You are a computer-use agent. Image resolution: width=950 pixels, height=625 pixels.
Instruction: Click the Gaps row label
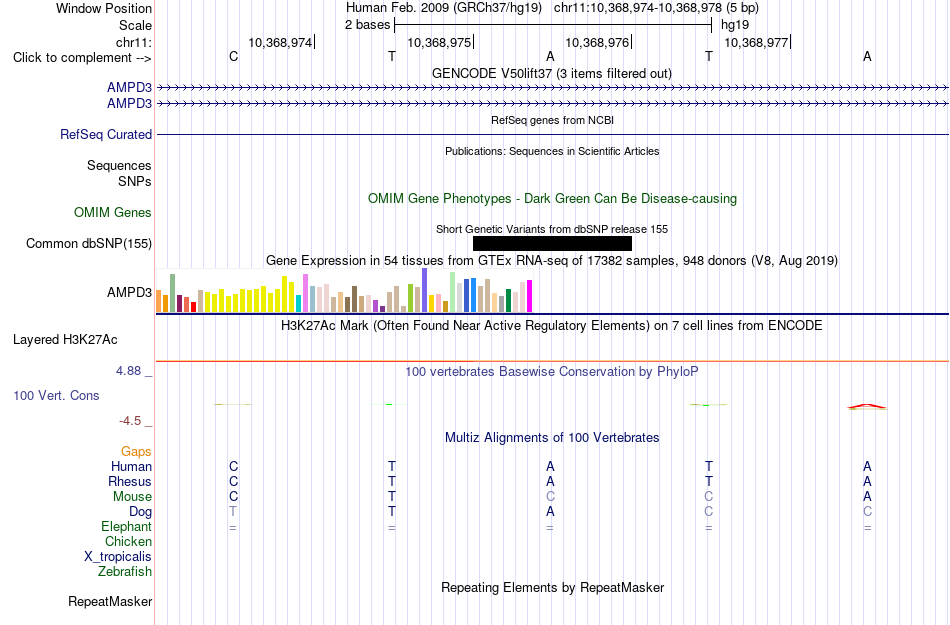(x=136, y=451)
